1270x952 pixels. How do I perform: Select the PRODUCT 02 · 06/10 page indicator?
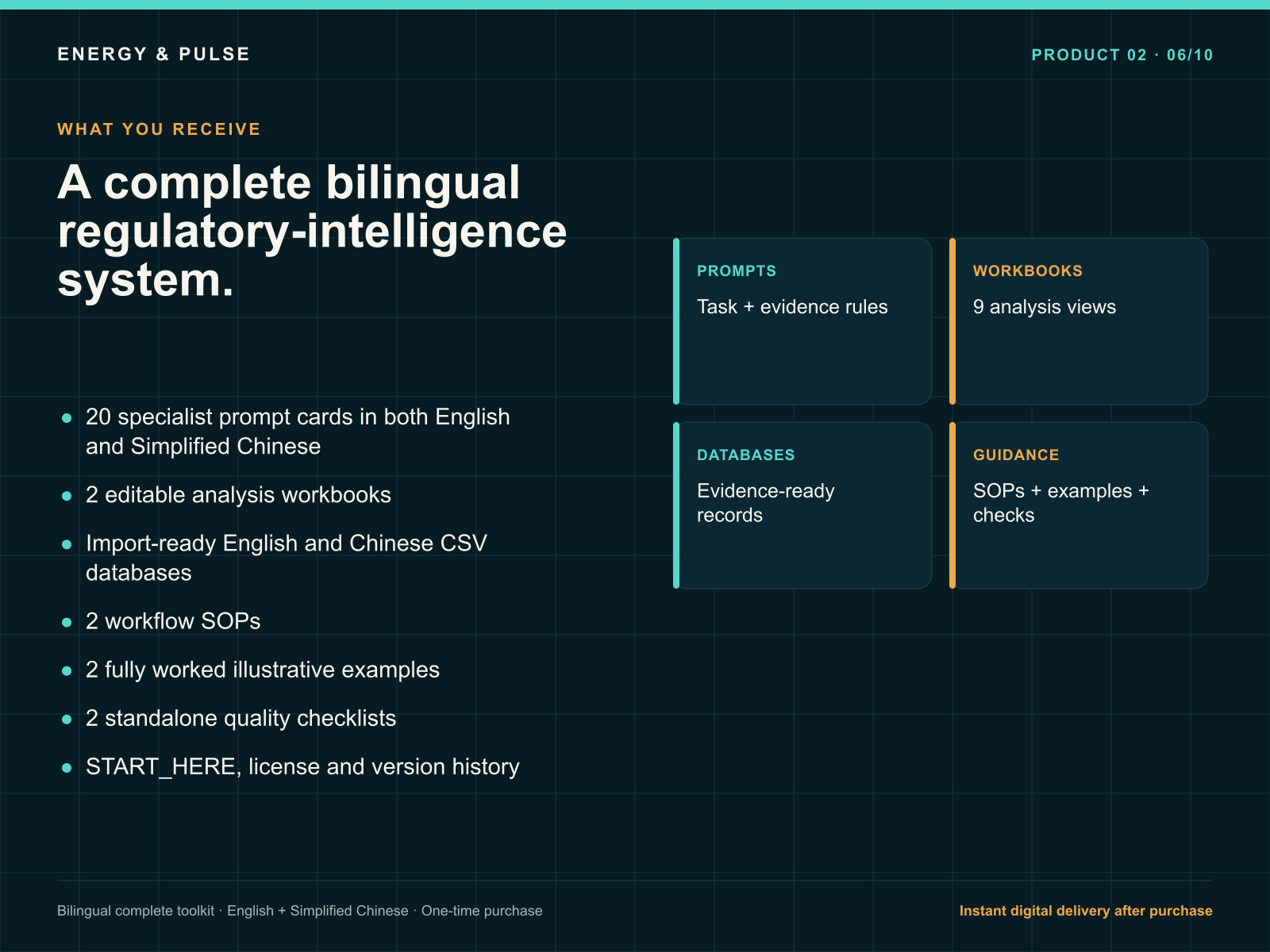coord(1122,55)
